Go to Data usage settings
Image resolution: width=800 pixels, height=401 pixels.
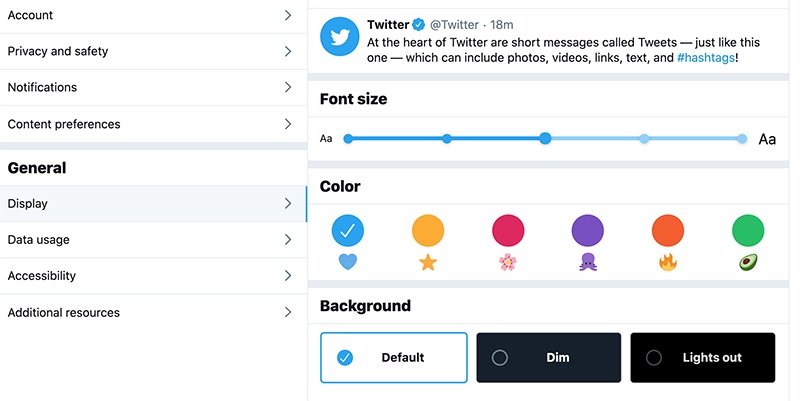150,240
